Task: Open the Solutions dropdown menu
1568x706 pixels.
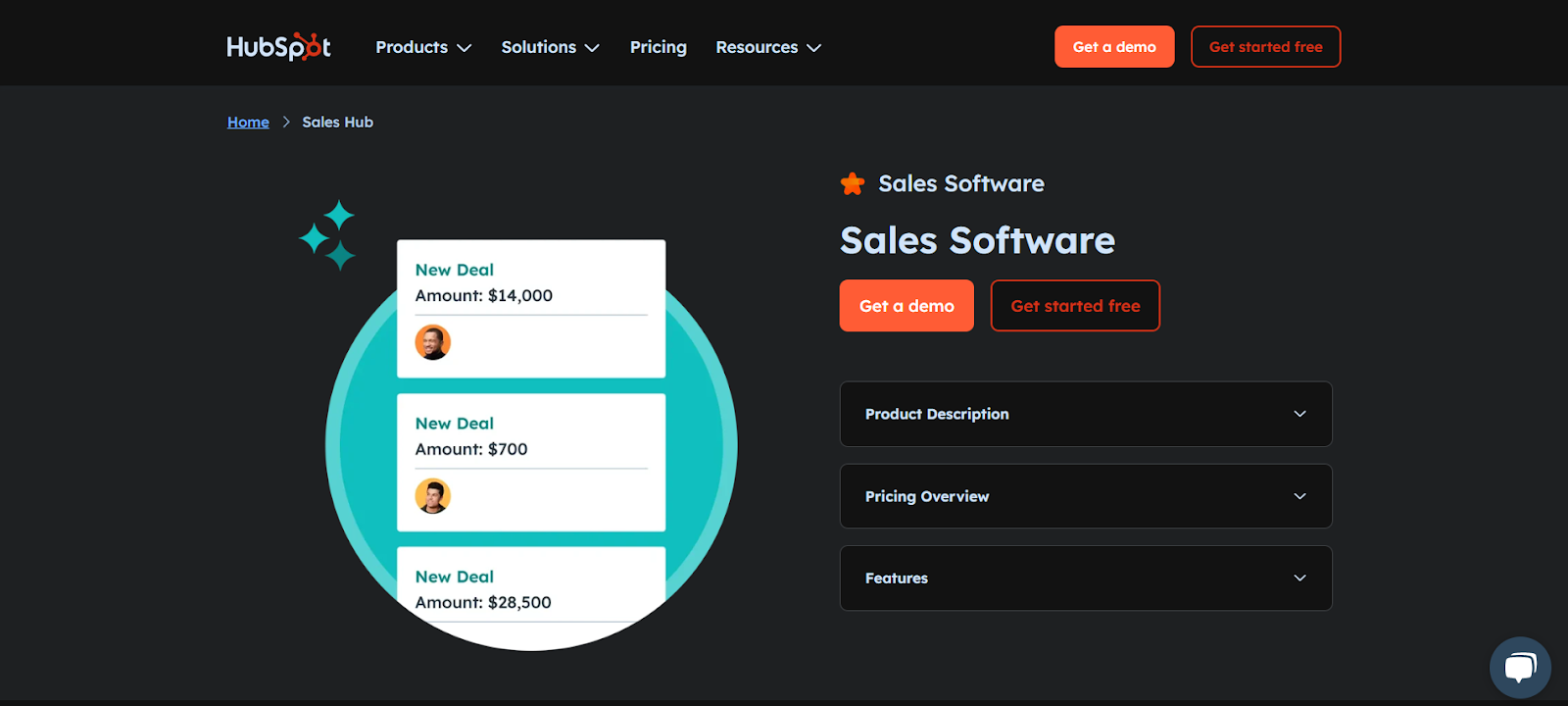Action: pyautogui.click(x=550, y=47)
